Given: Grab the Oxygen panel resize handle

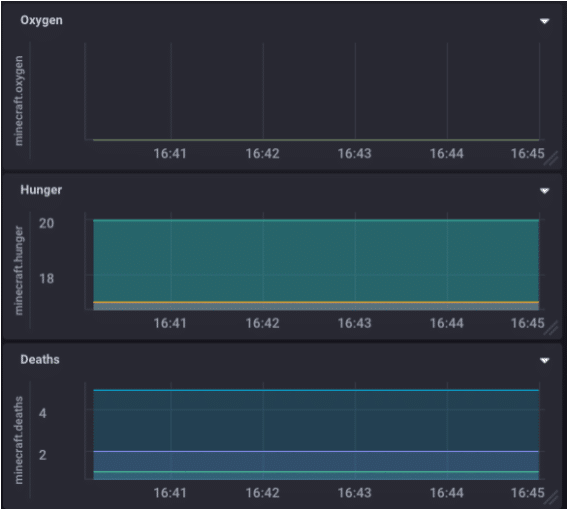Looking at the screenshot, I should pyautogui.click(x=551, y=159).
